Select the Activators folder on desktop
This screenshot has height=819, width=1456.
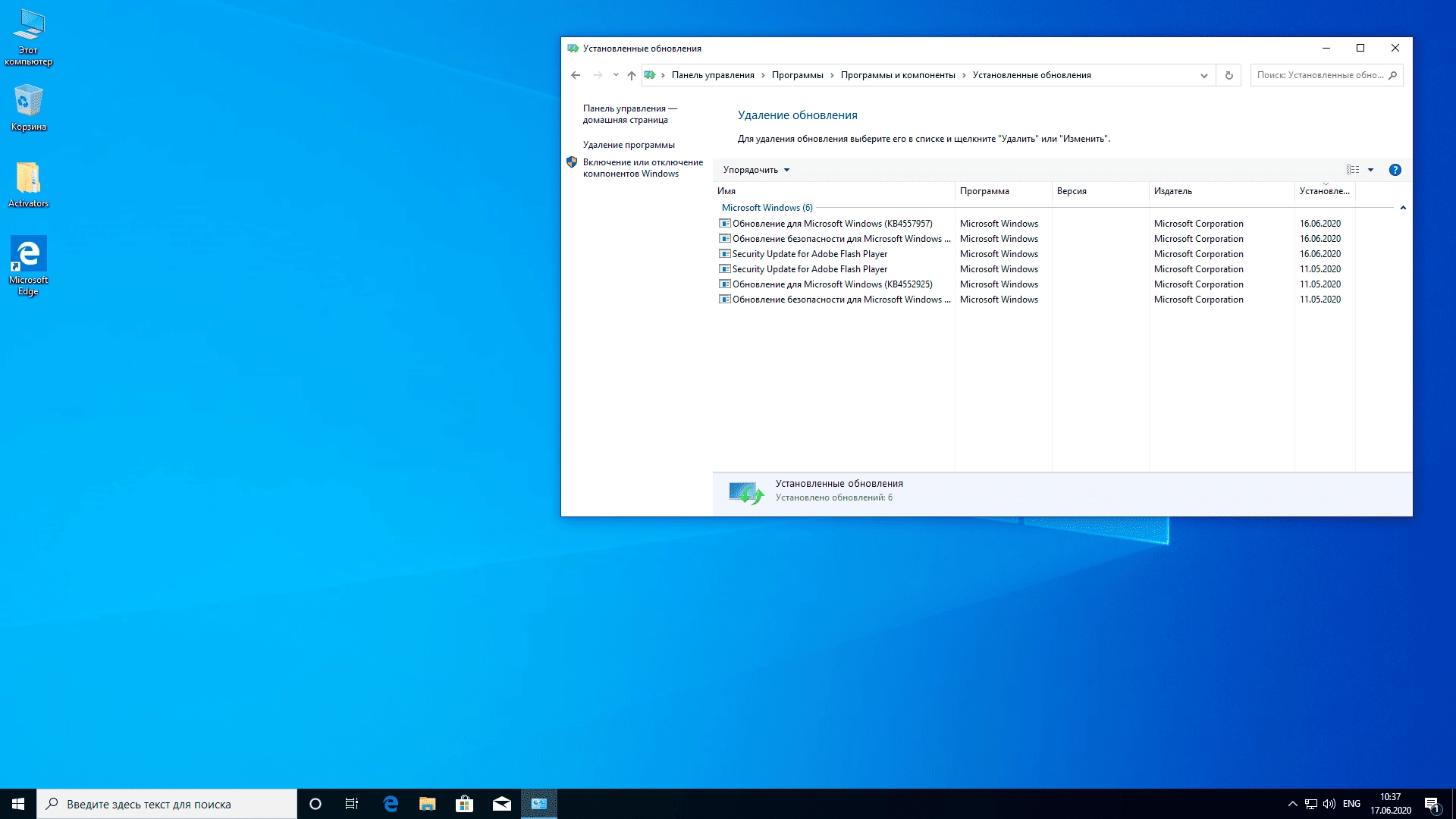[x=29, y=184]
